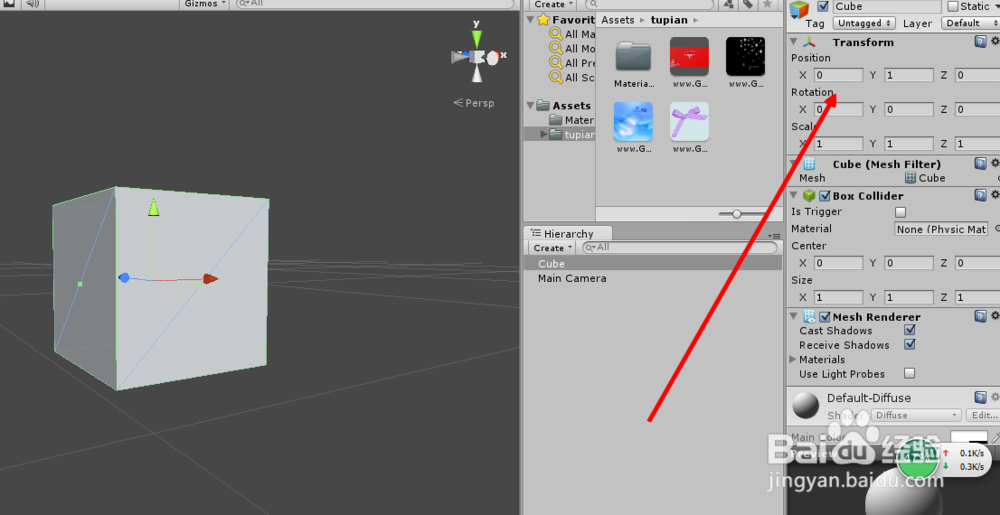
Task: Click tupian in the Project breadcrumb
Action: [x=669, y=20]
